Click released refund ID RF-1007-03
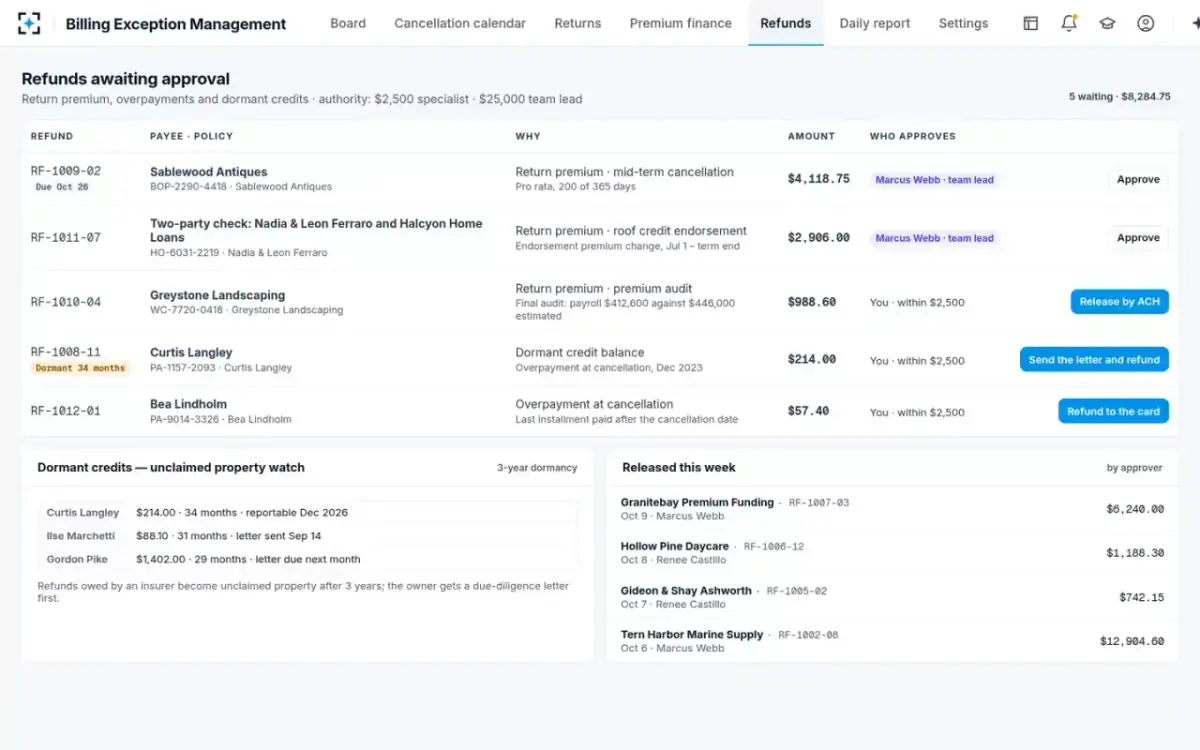 pos(819,503)
